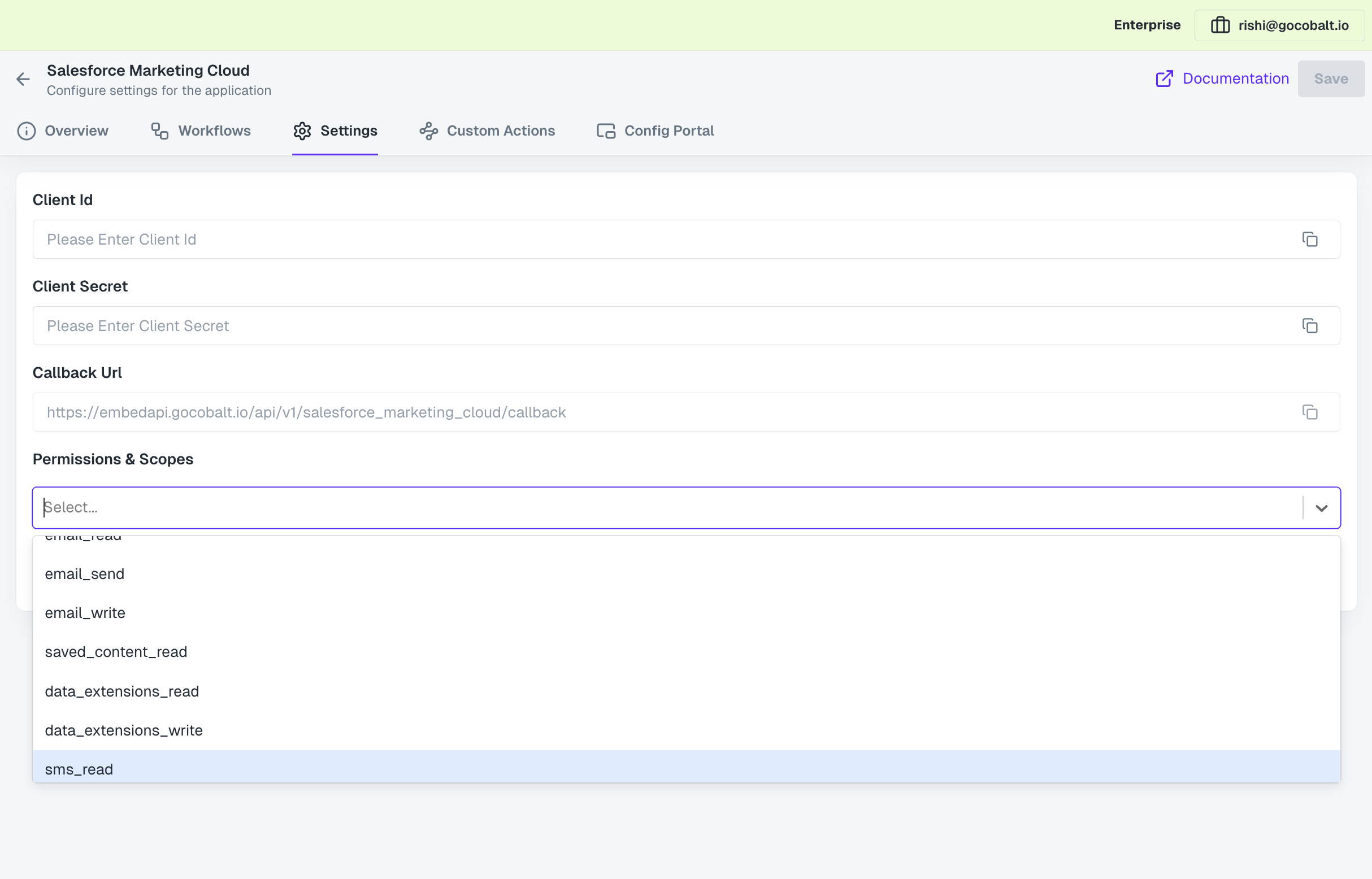Click the Settings gear icon
Screen dimensions: 1372x879
click(x=303, y=130)
